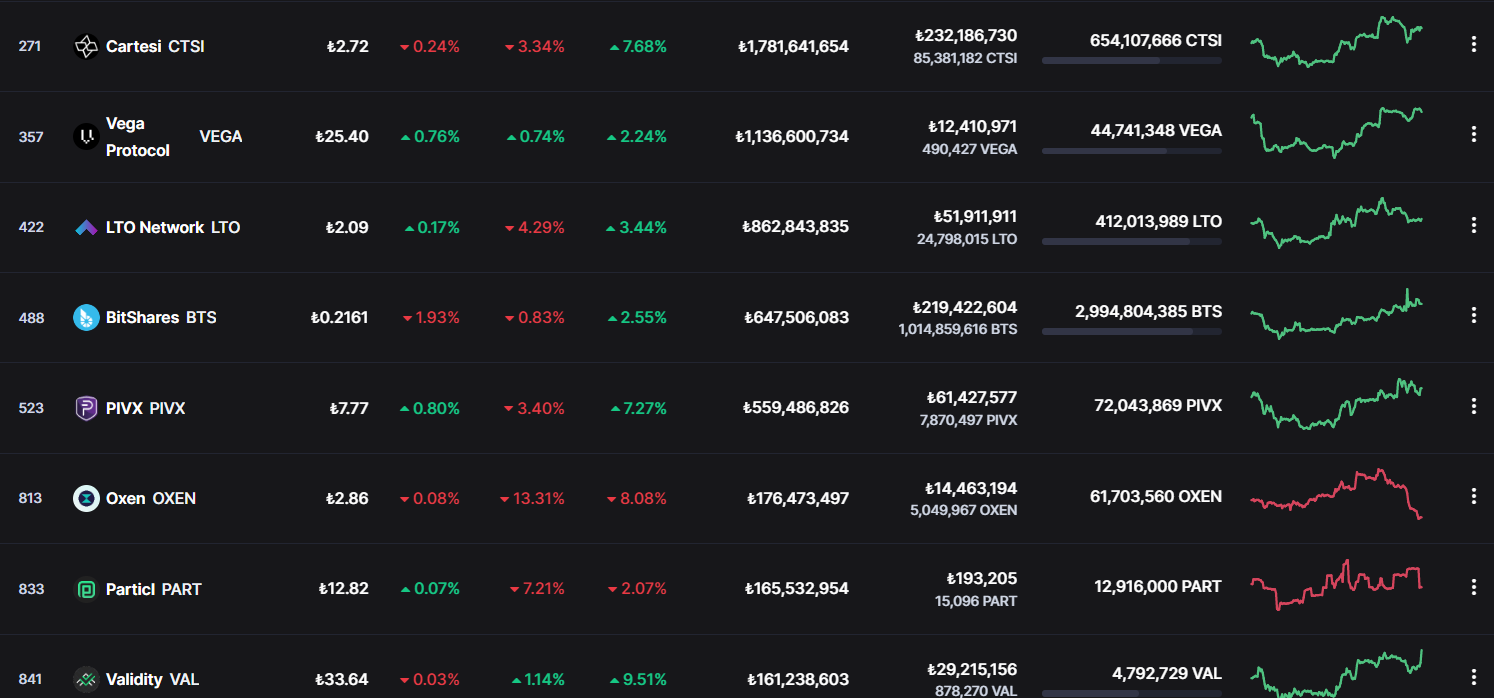Click the Validity logo icon
Viewport: 1494px width, 698px height.
[x=87, y=679]
